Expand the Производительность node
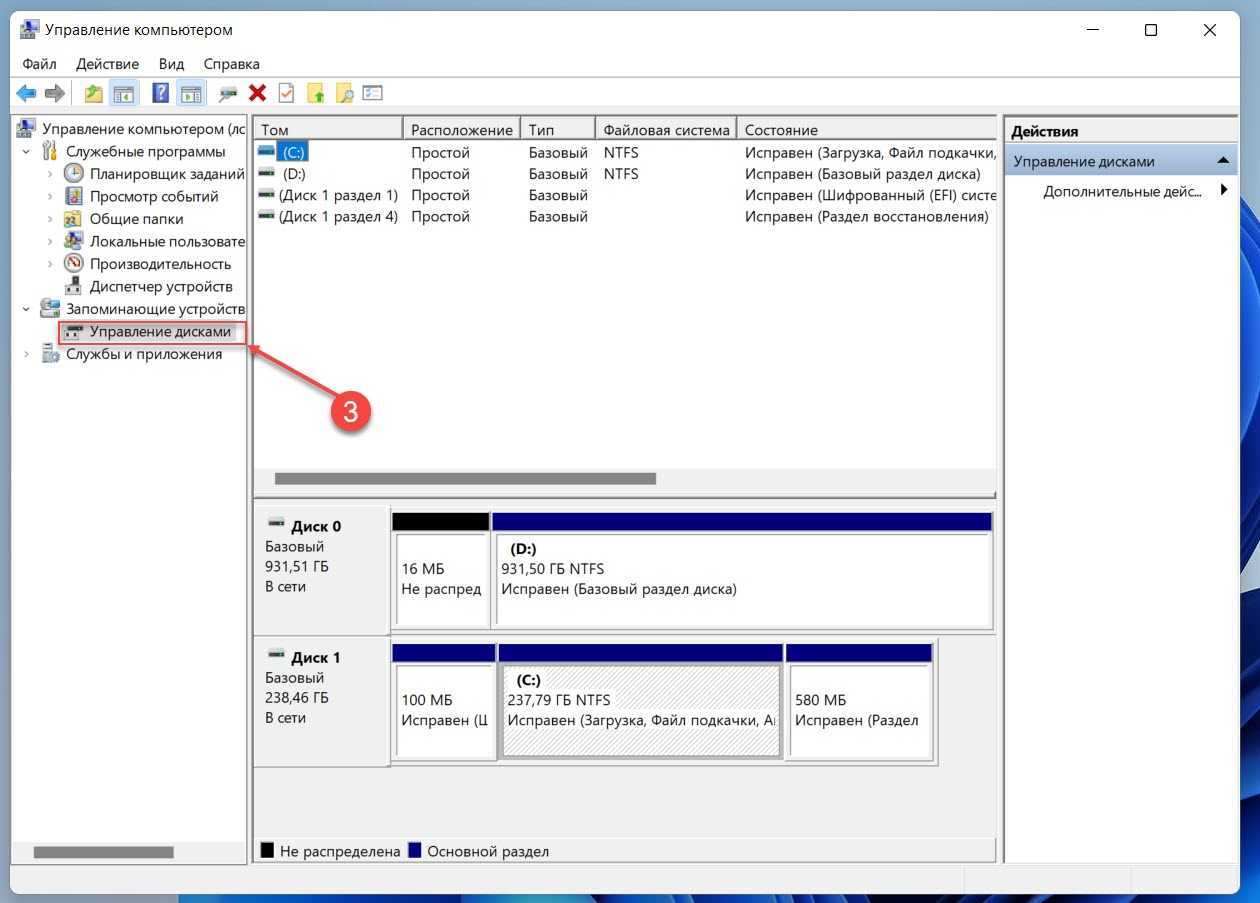1260x903 pixels. click(50, 264)
